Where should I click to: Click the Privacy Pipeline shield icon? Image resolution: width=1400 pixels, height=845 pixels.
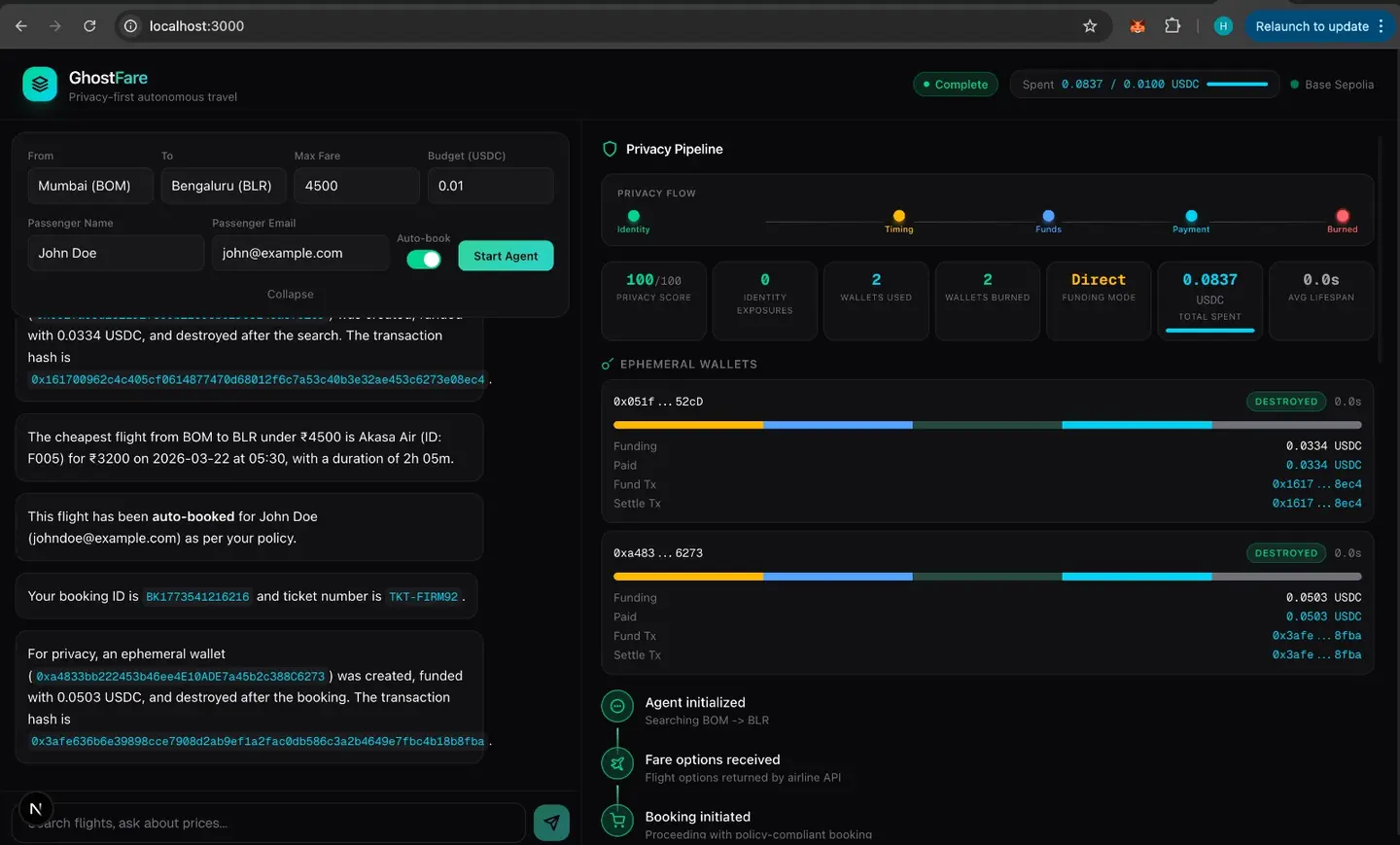610,149
